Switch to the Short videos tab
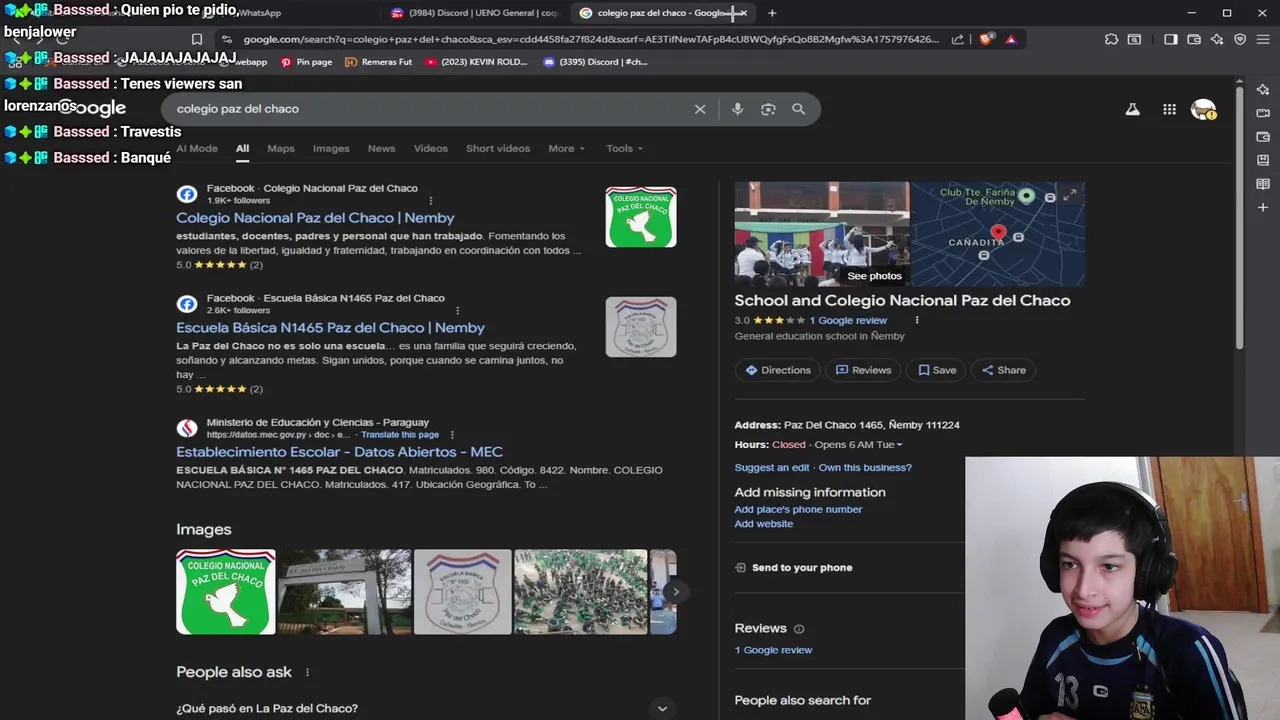This screenshot has height=720, width=1280. tap(498, 148)
